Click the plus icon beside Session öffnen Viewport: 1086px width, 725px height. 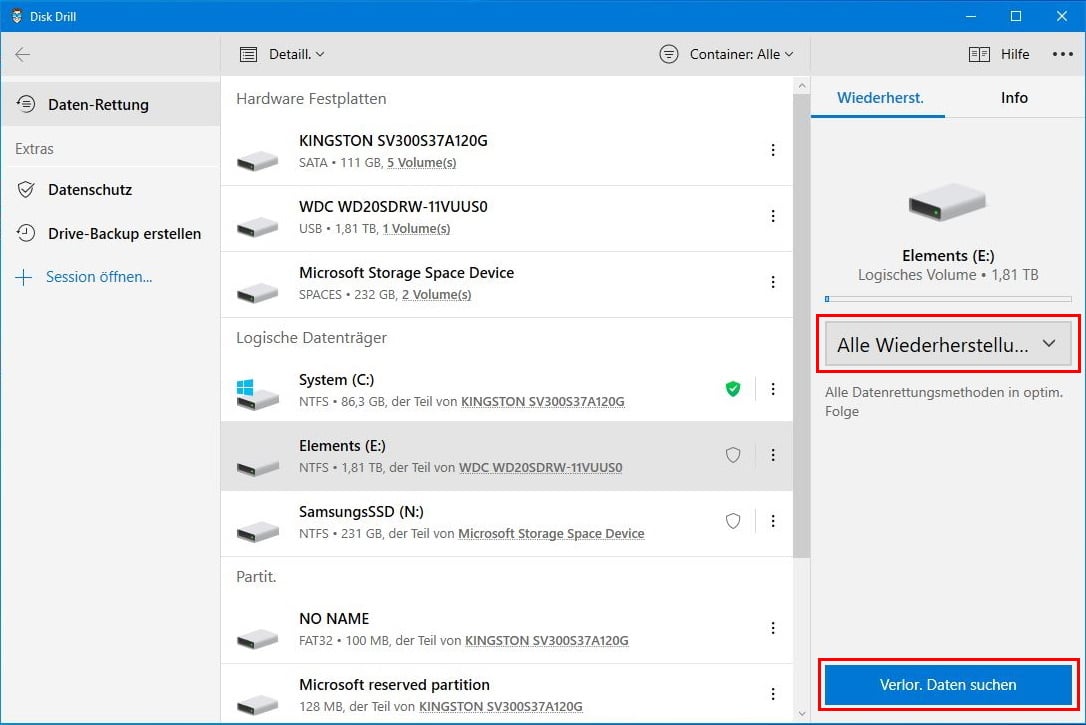(24, 278)
